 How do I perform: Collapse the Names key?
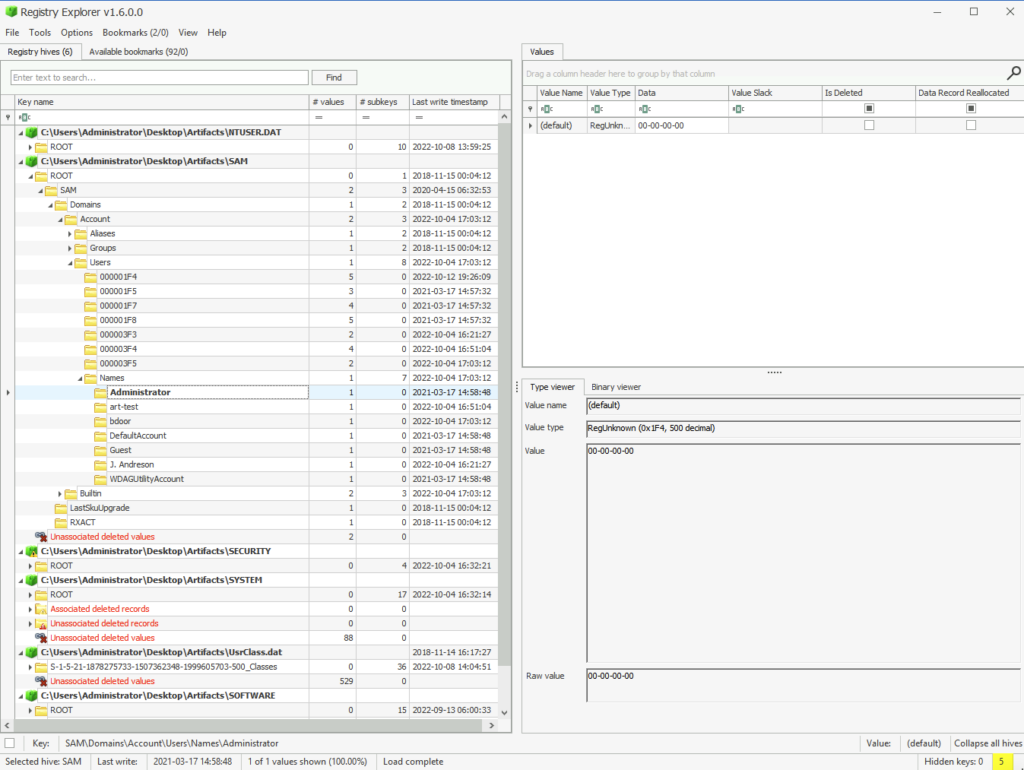(x=80, y=378)
